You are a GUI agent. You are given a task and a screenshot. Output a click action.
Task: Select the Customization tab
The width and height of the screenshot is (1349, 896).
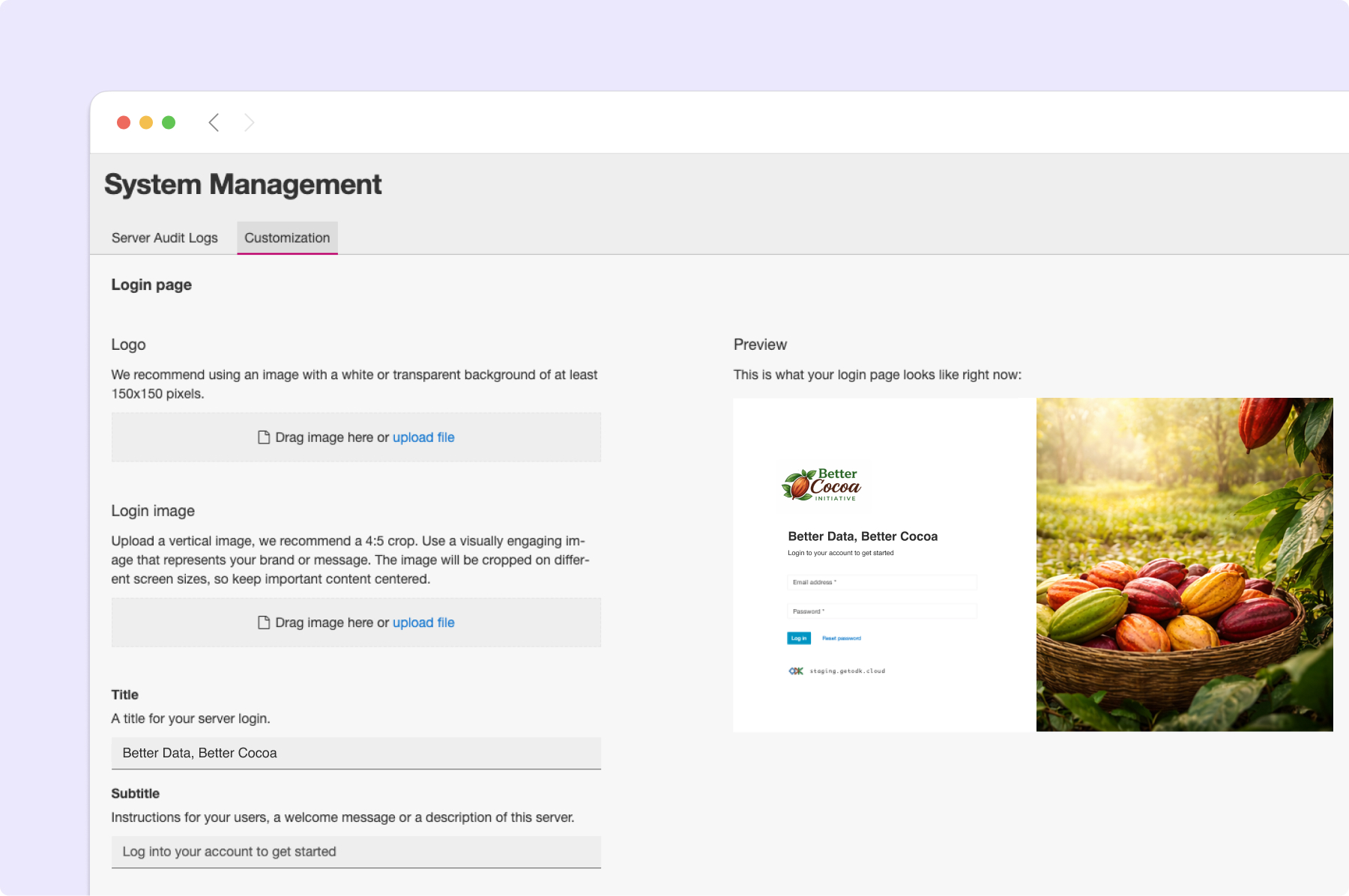(287, 237)
